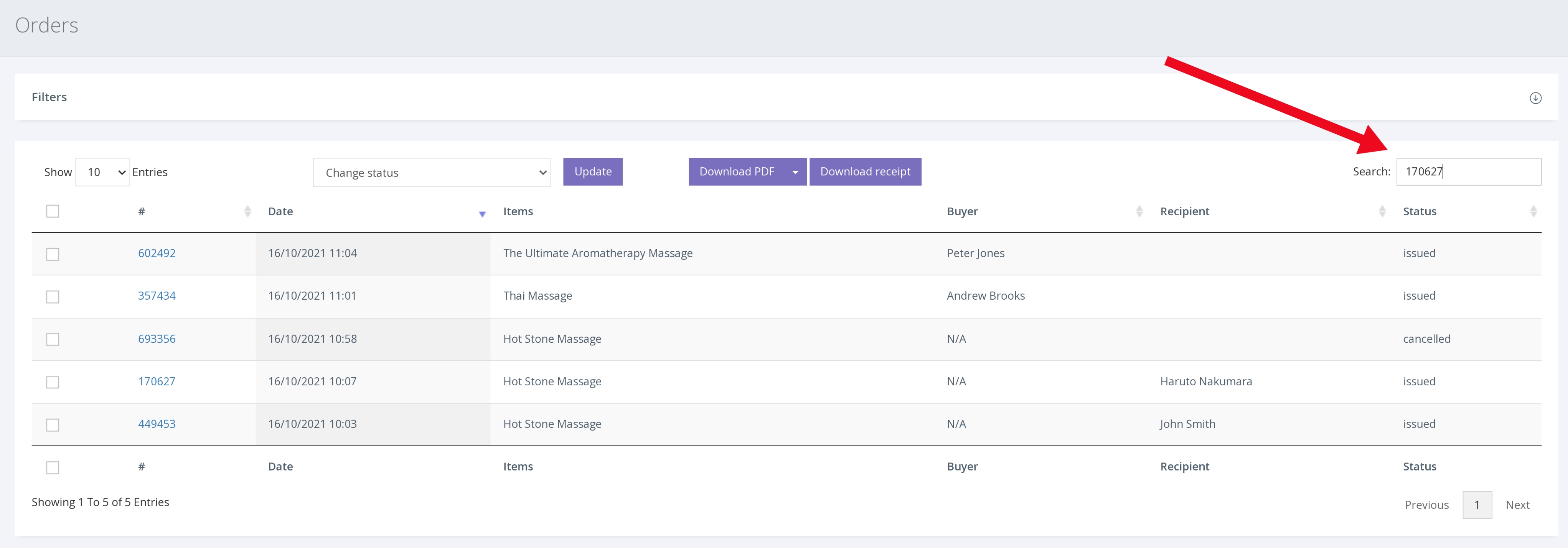Click the Orders page heading
The width and height of the screenshot is (1568, 548).
pyautogui.click(x=47, y=25)
